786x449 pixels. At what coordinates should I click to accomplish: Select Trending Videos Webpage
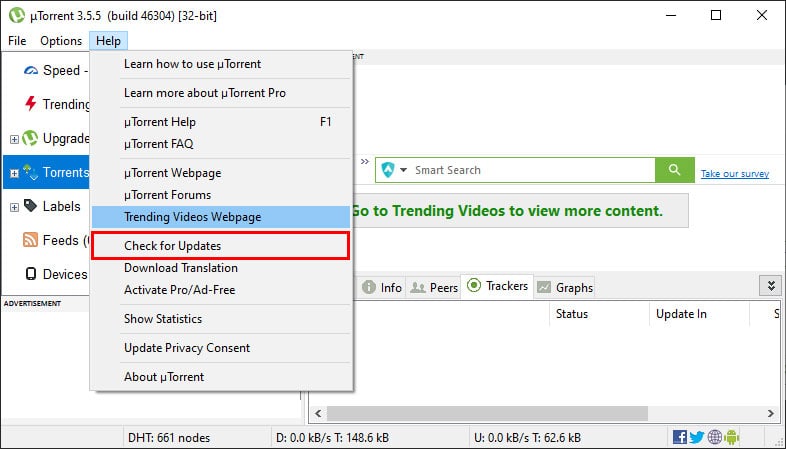click(221, 217)
